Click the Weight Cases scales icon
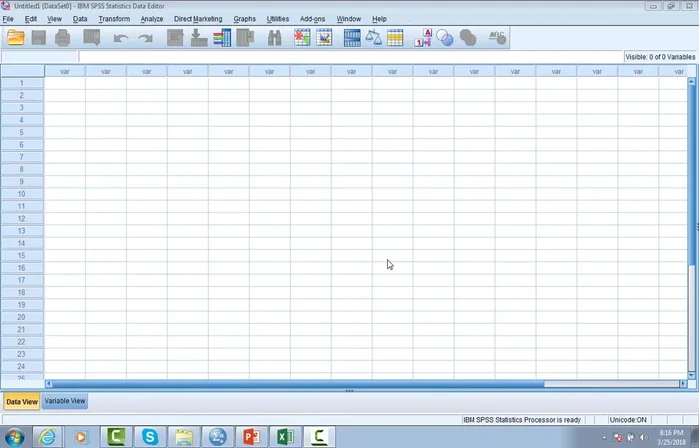This screenshot has width=699, height=448. coord(374,38)
